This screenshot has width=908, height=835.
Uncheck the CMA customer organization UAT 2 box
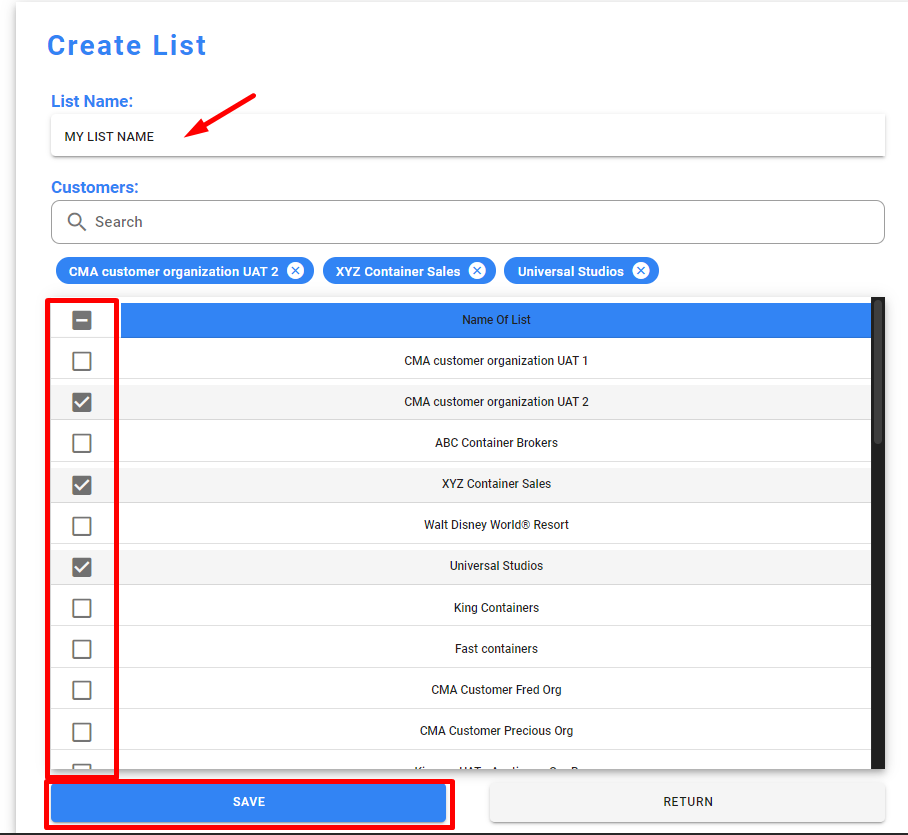coord(82,402)
